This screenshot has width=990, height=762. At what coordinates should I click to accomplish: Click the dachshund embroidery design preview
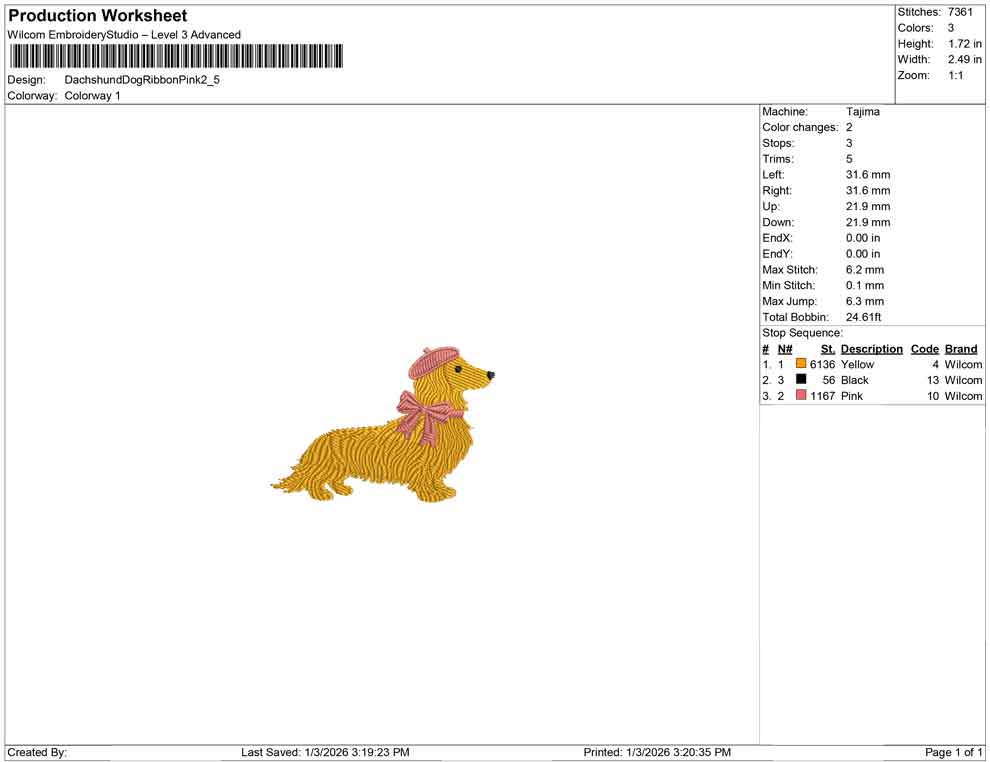click(x=383, y=424)
